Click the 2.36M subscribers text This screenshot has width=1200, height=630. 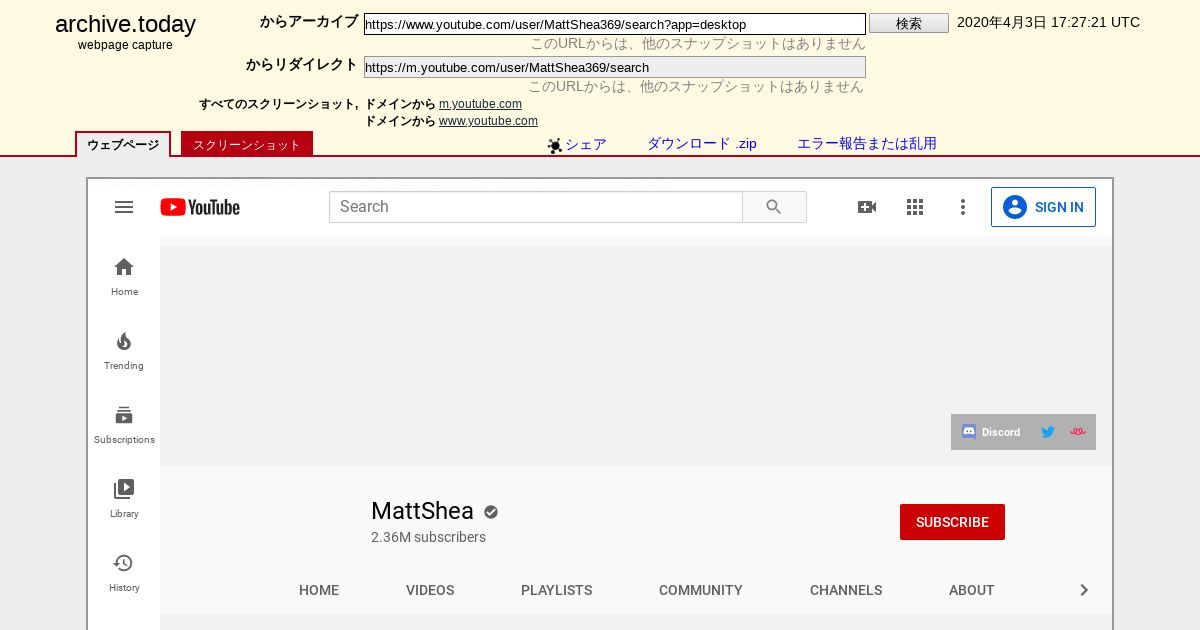point(428,537)
